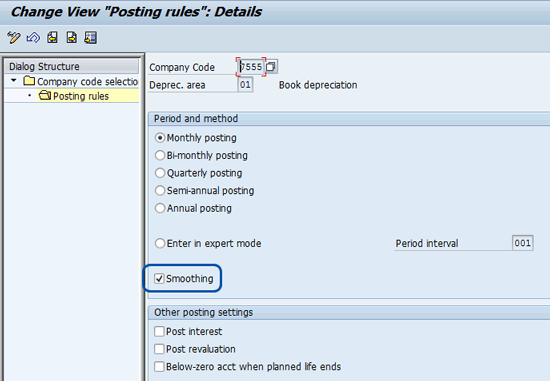Tick the Post revaluation checkbox
Viewport: 550px width, 381px height.
[159, 349]
